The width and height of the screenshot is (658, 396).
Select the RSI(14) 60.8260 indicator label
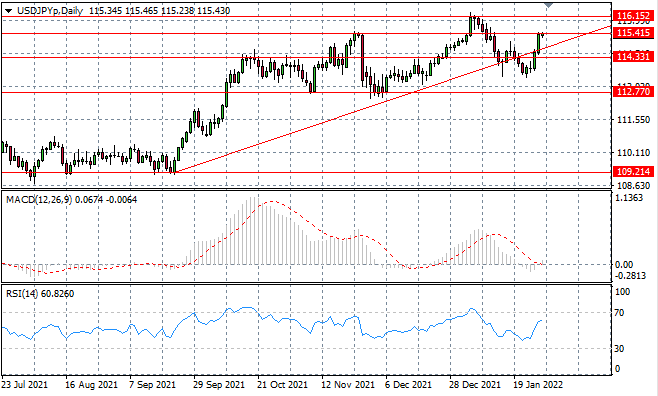40,294
